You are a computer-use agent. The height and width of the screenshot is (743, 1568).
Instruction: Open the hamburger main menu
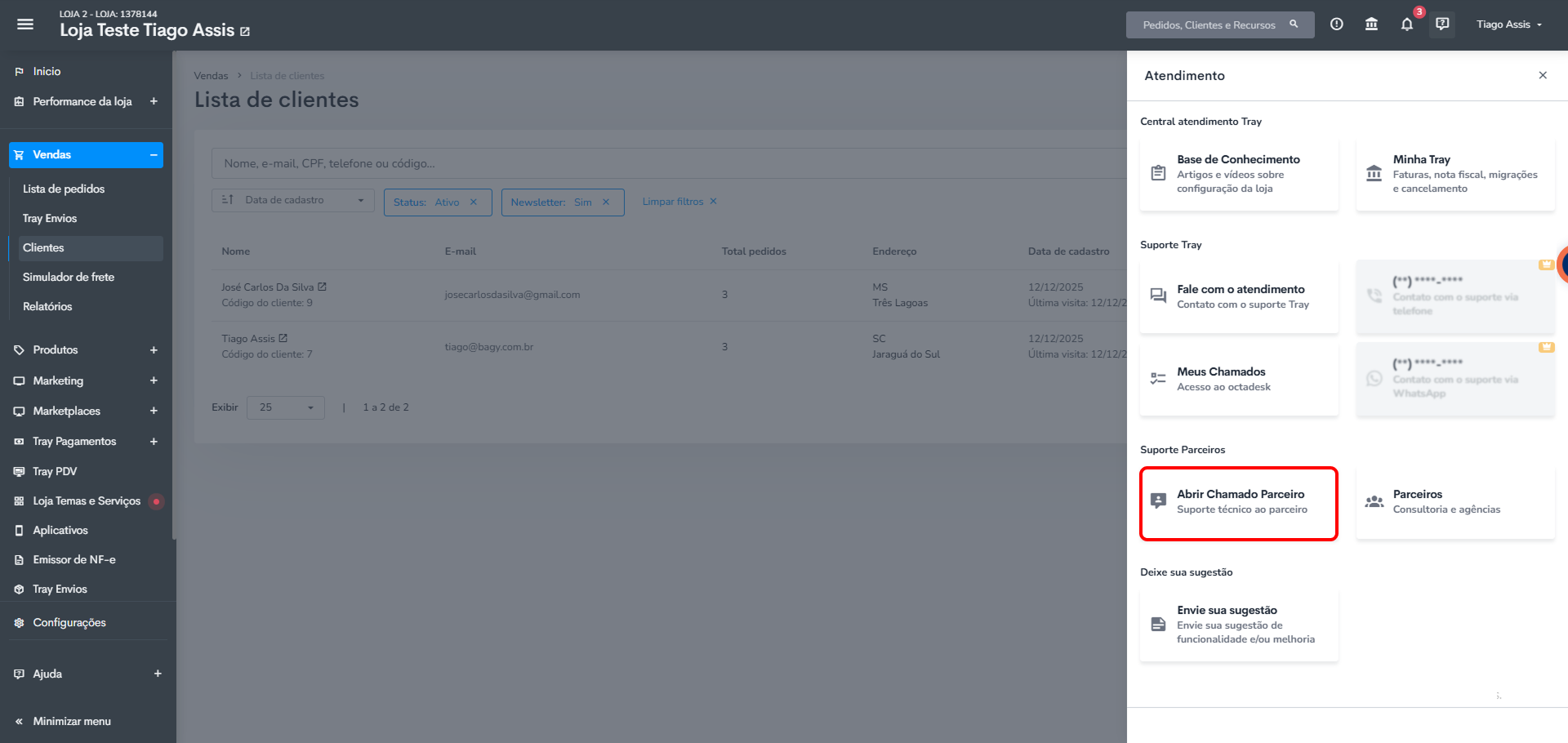click(x=25, y=24)
